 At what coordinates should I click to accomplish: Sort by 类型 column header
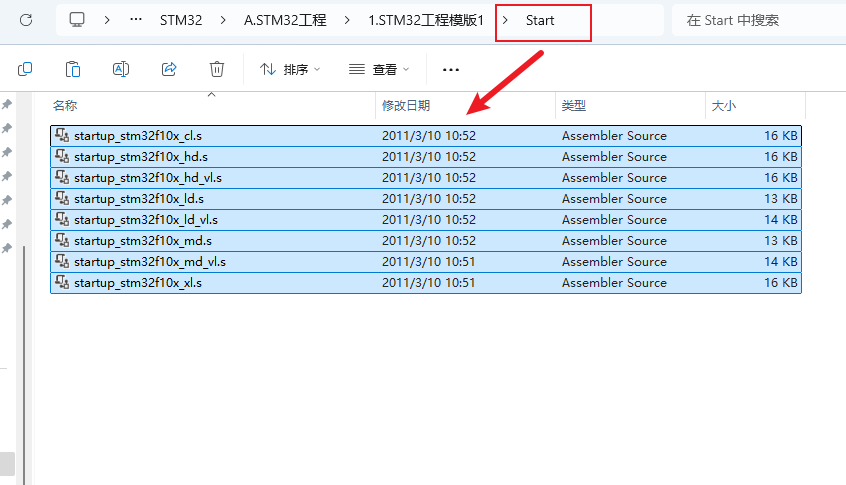point(574,106)
